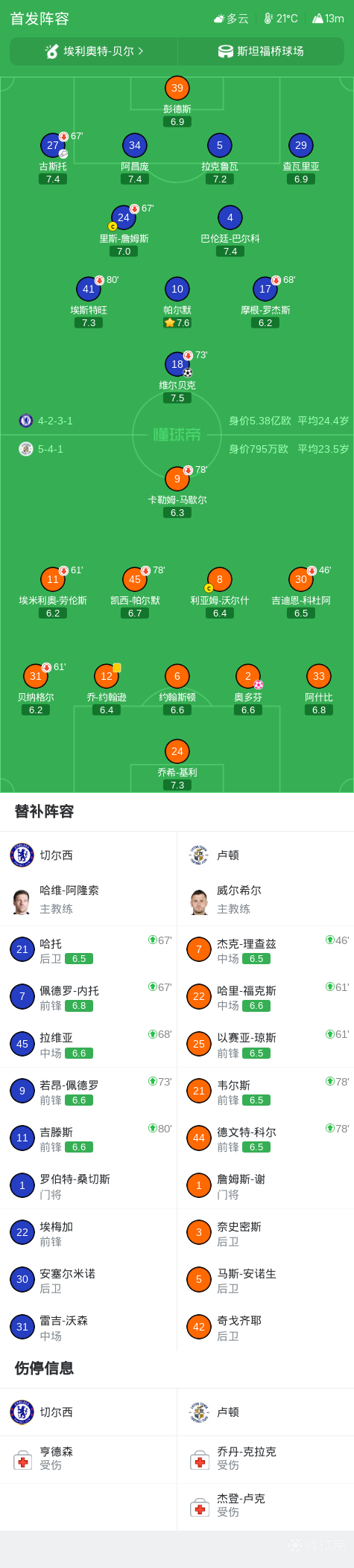Select 里斯-詹姆斯 captain number 24
Screen dimensions: 354x1568
pyautogui.click(x=124, y=217)
